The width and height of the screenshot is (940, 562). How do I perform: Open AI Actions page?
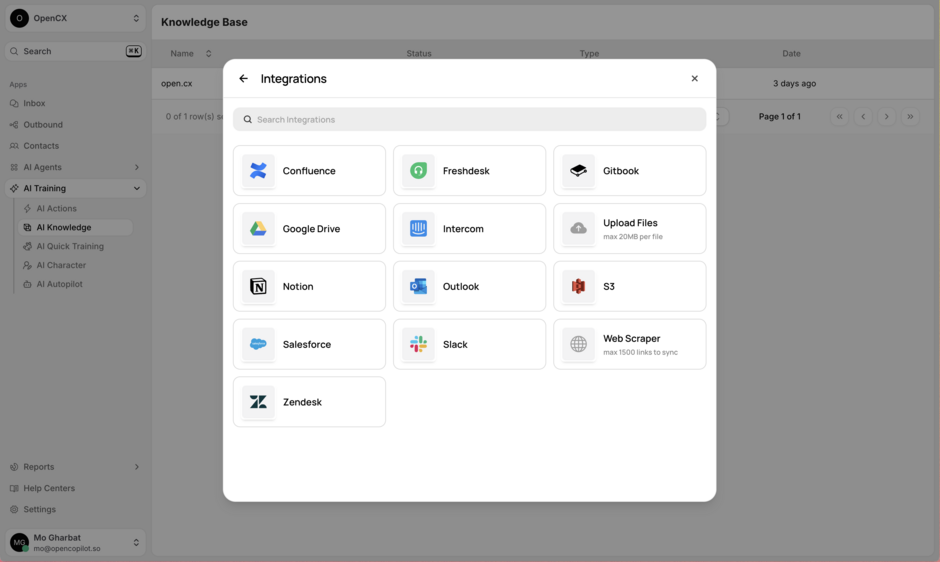tap(56, 209)
